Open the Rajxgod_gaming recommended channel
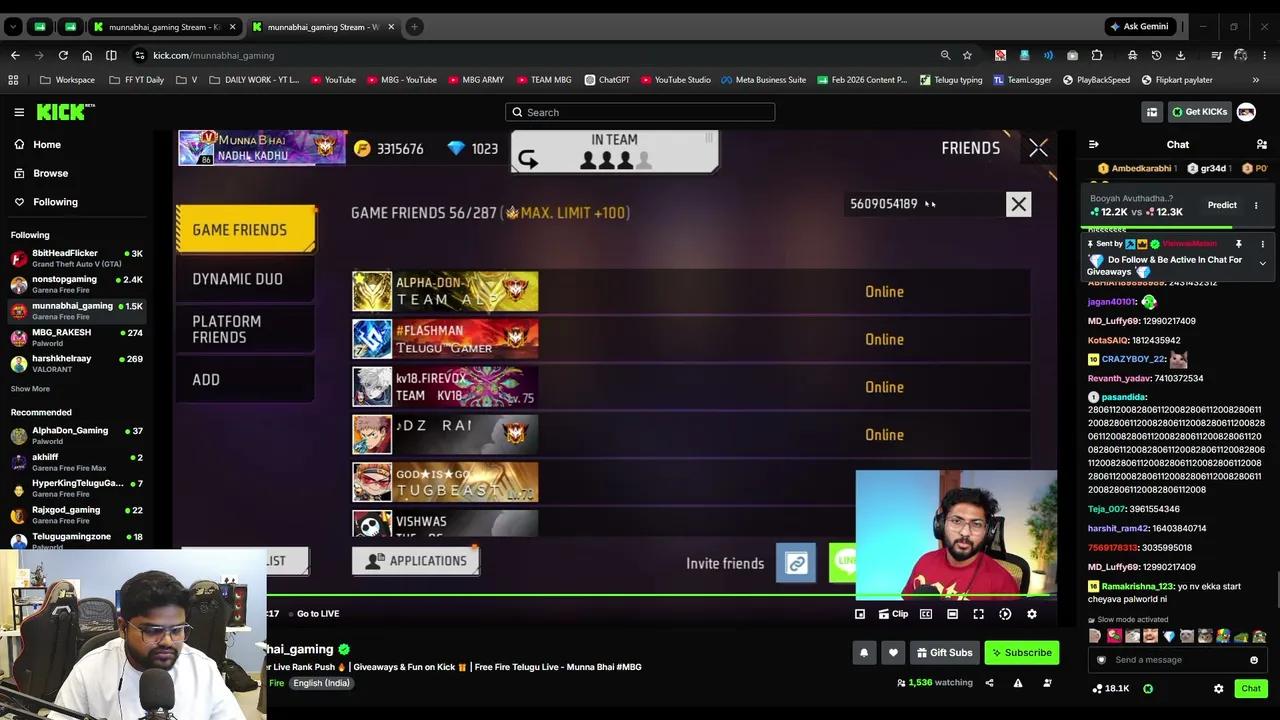Viewport: 1280px width, 720px height. point(77,514)
